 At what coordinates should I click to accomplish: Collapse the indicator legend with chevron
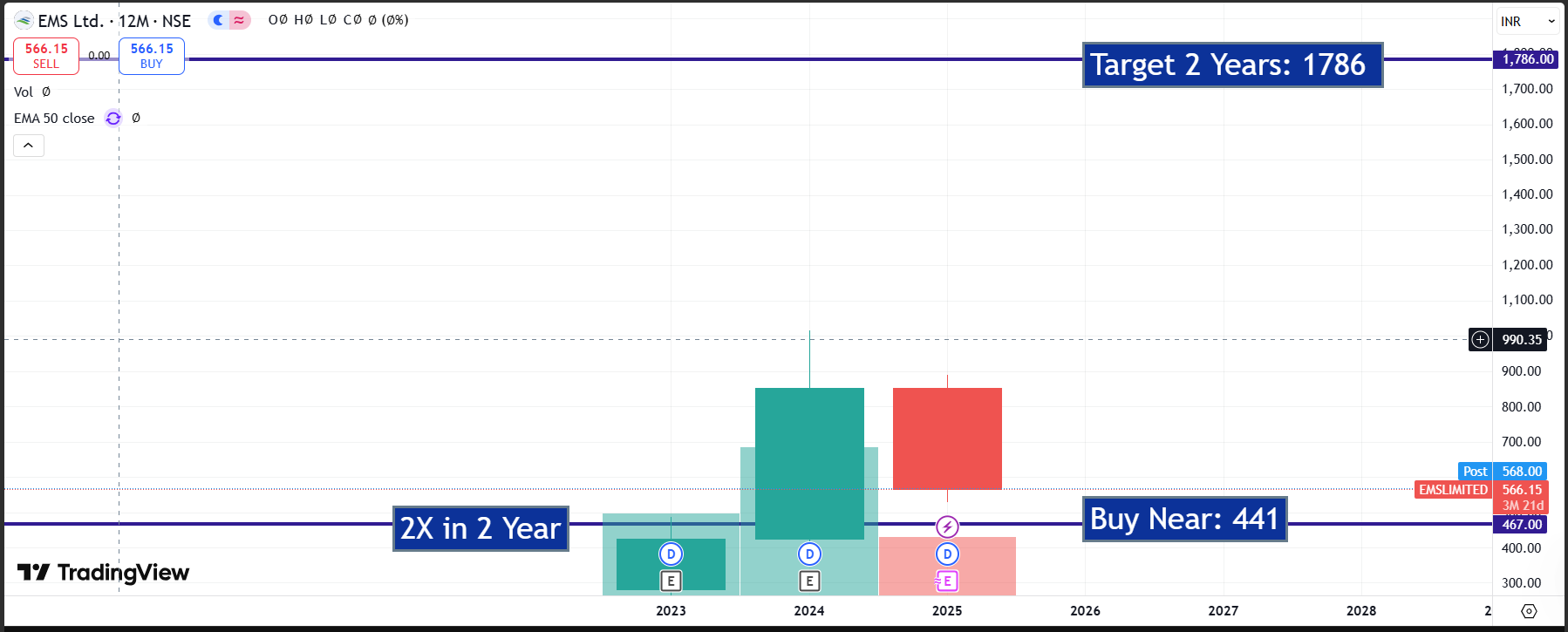point(29,146)
